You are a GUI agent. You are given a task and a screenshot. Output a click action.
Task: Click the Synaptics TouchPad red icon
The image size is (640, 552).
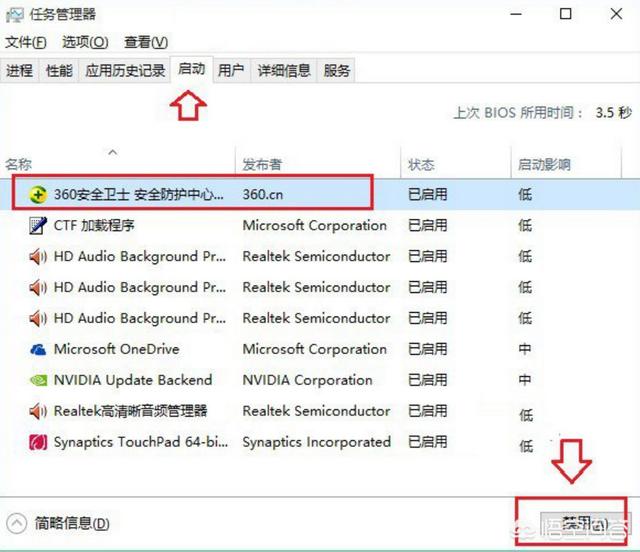tap(38, 442)
